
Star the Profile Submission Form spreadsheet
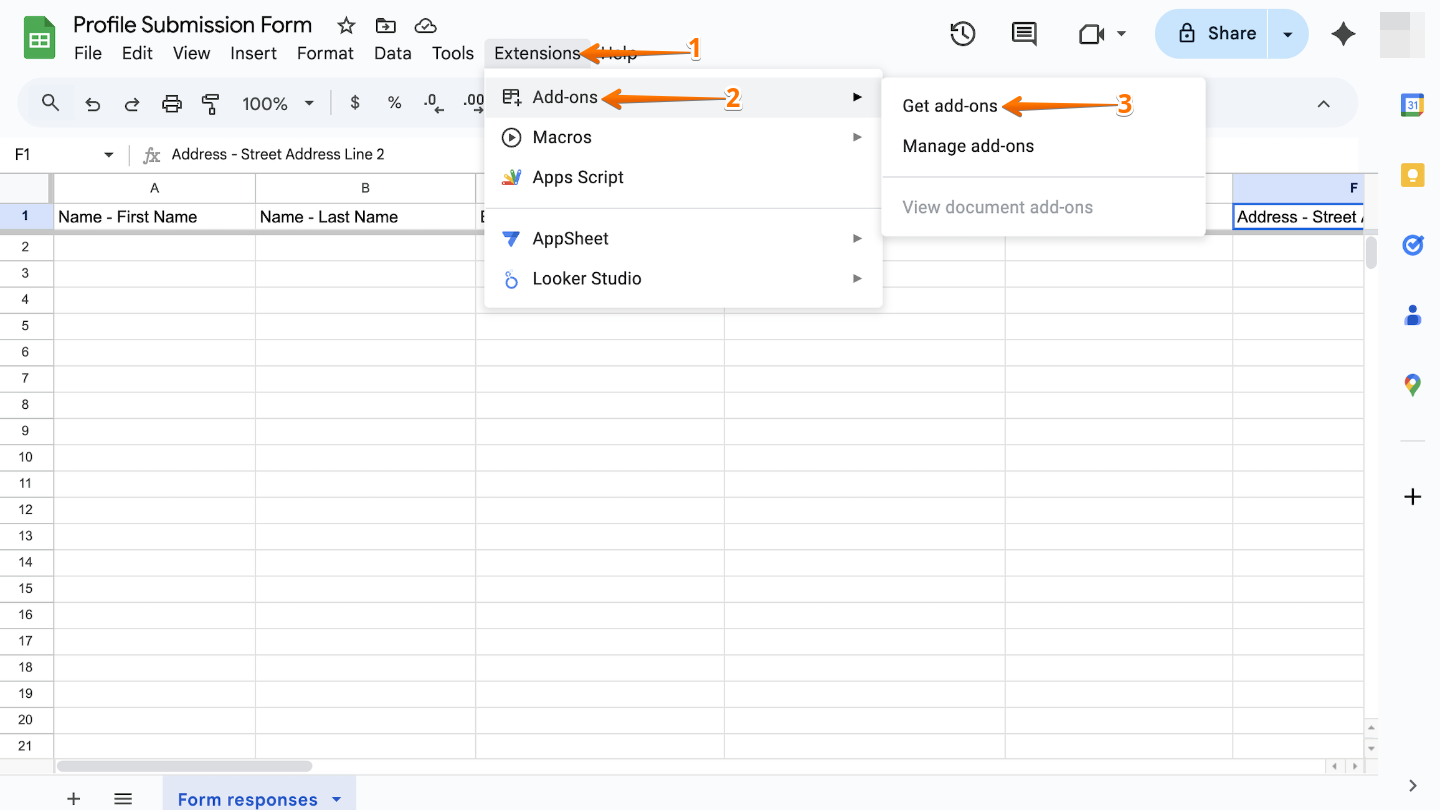[344, 24]
